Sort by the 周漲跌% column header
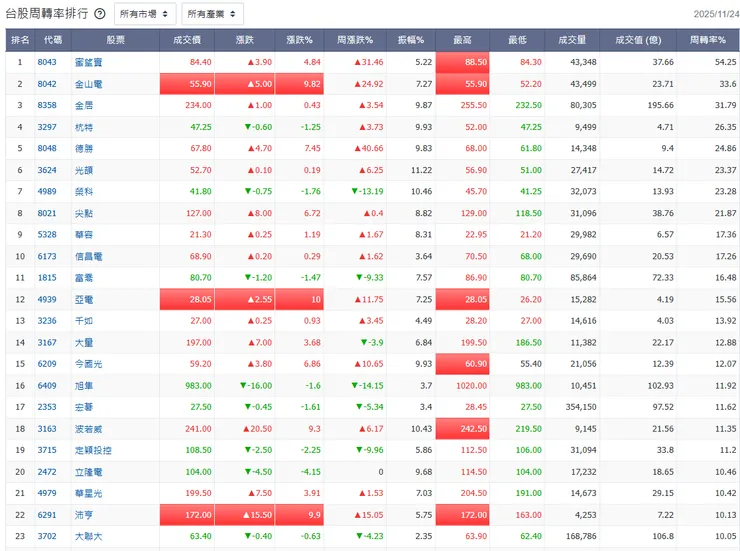 point(355,40)
